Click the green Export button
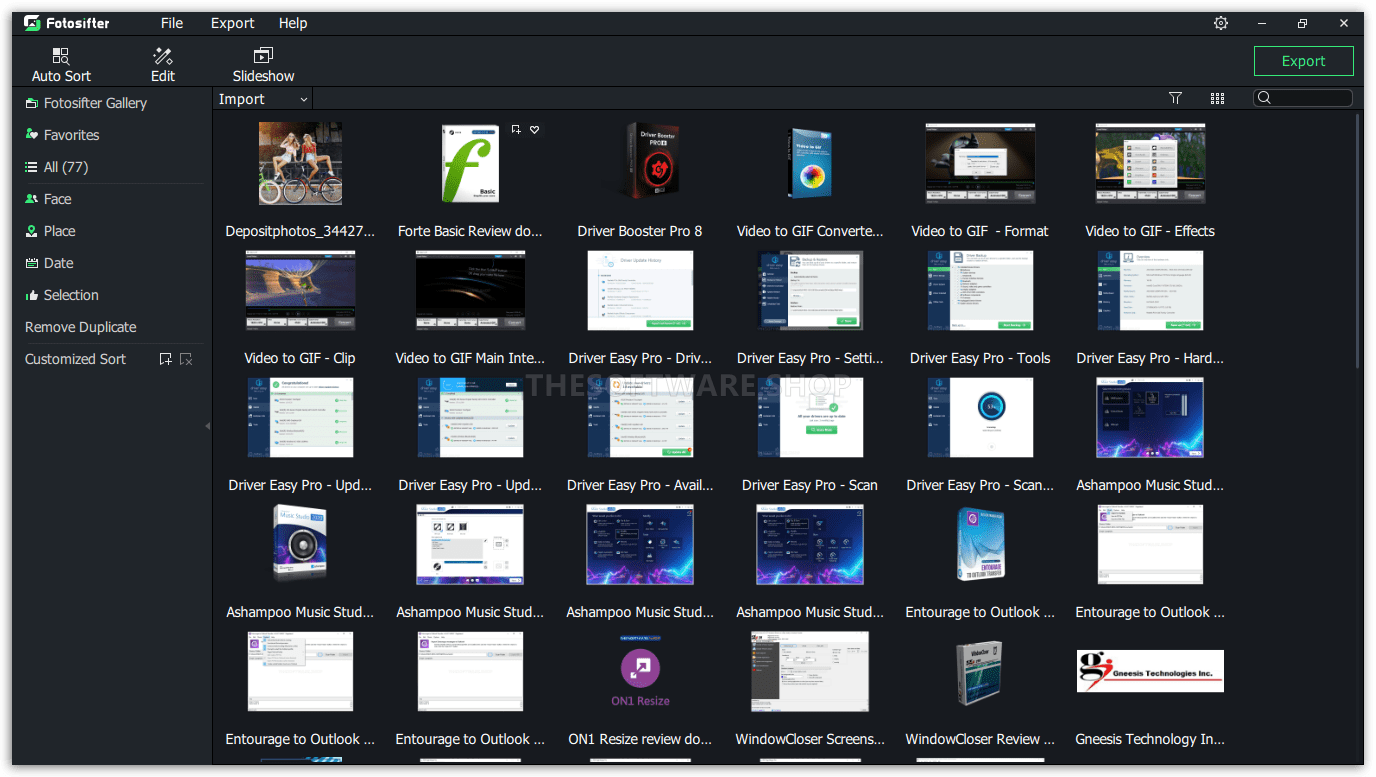This screenshot has height=777, width=1376. (1303, 61)
